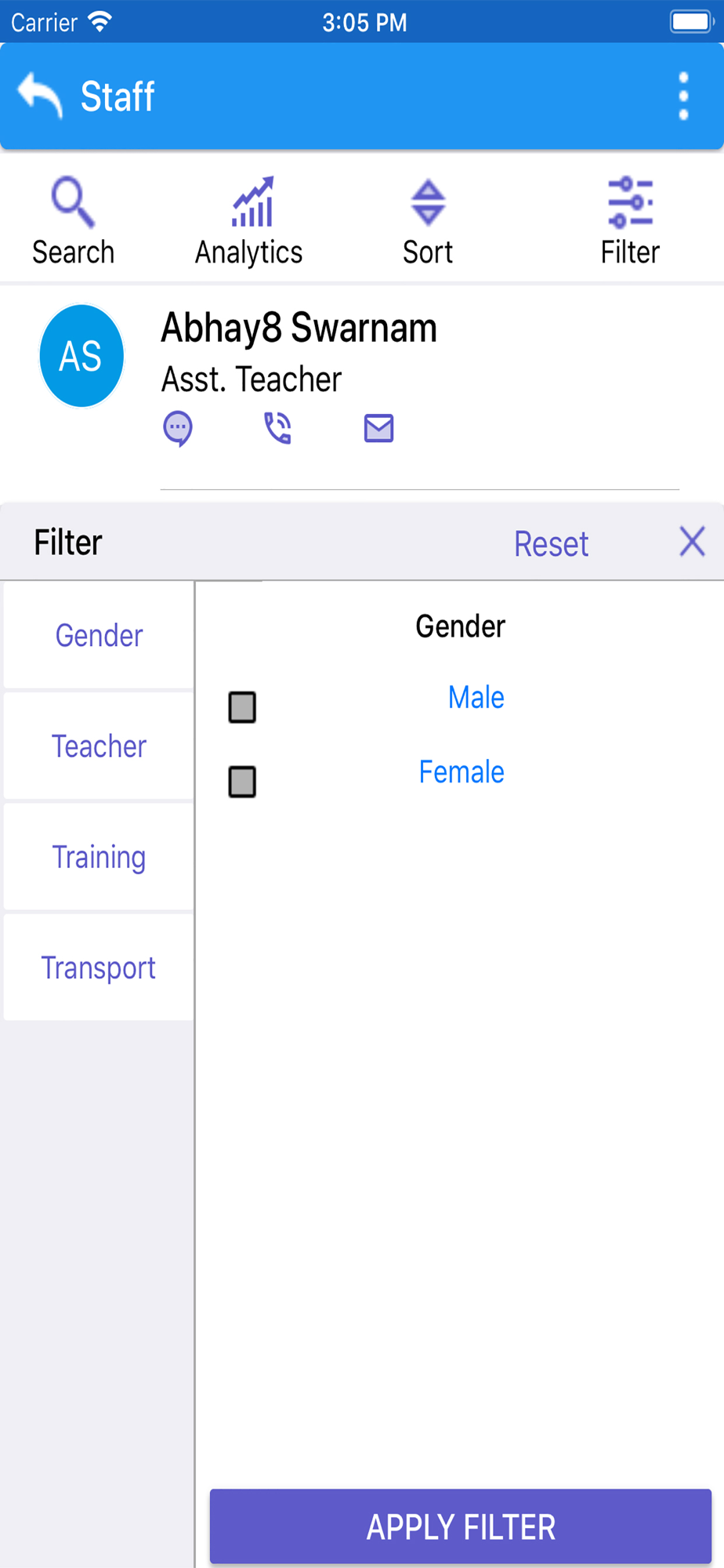
Task: Tap the back arrow icon
Action: click(40, 95)
